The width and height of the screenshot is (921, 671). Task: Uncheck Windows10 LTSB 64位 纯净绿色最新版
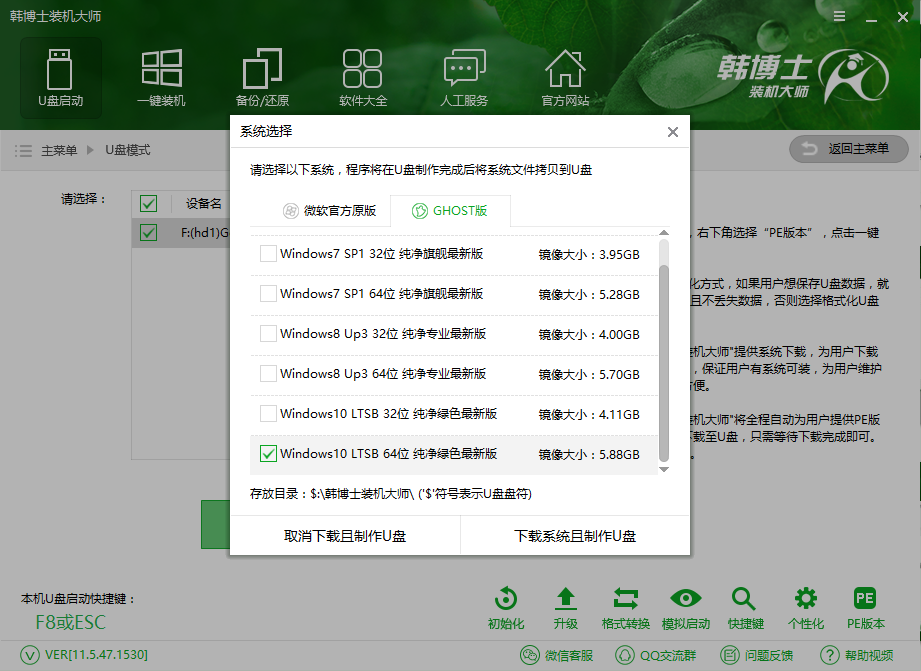[x=268, y=453]
